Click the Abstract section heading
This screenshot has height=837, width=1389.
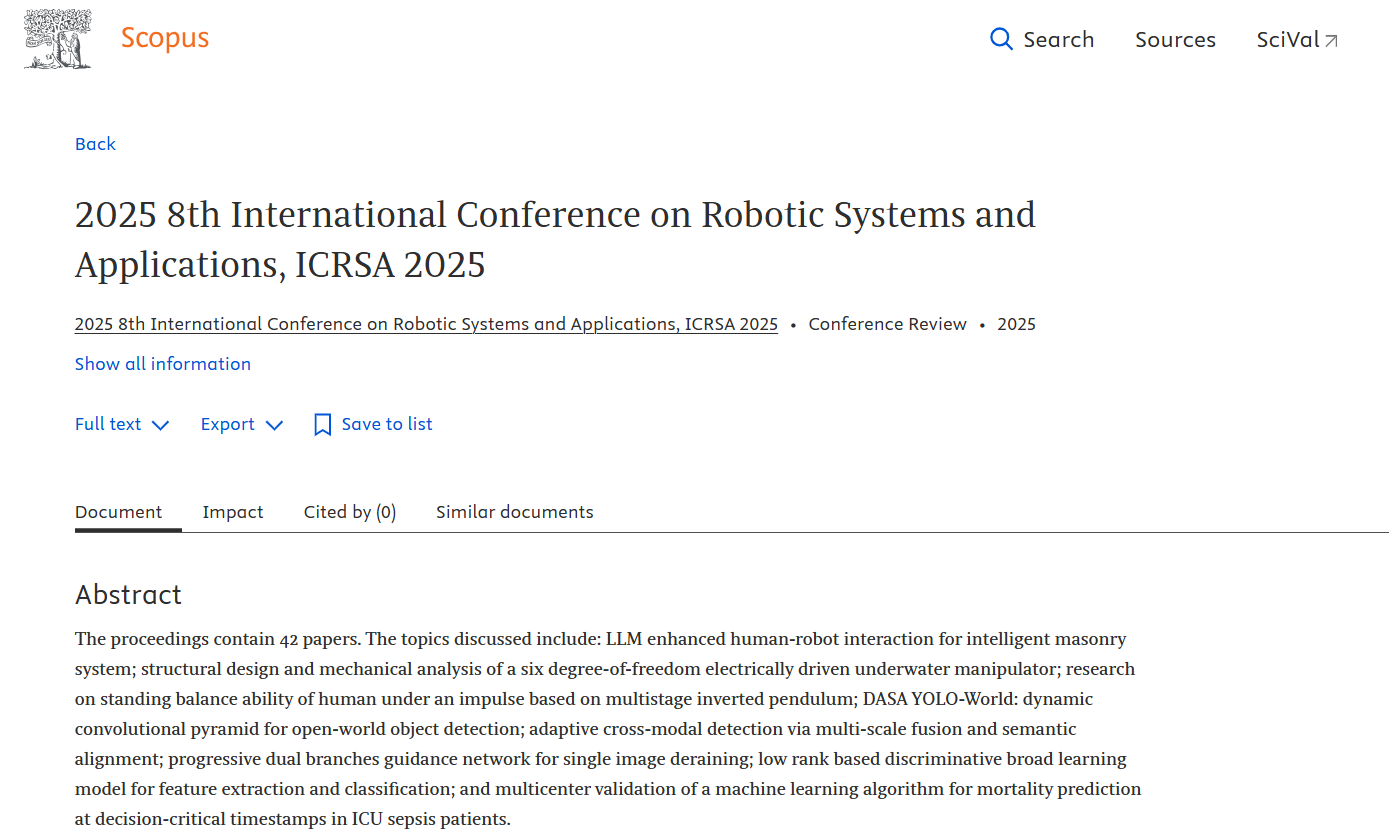tap(128, 595)
